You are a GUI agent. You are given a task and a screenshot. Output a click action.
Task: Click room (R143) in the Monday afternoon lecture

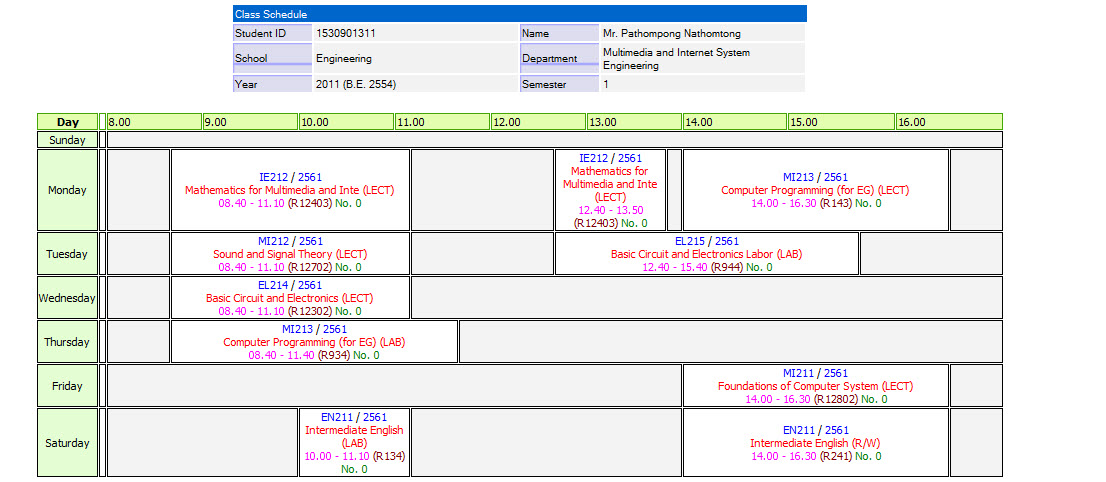coord(837,203)
